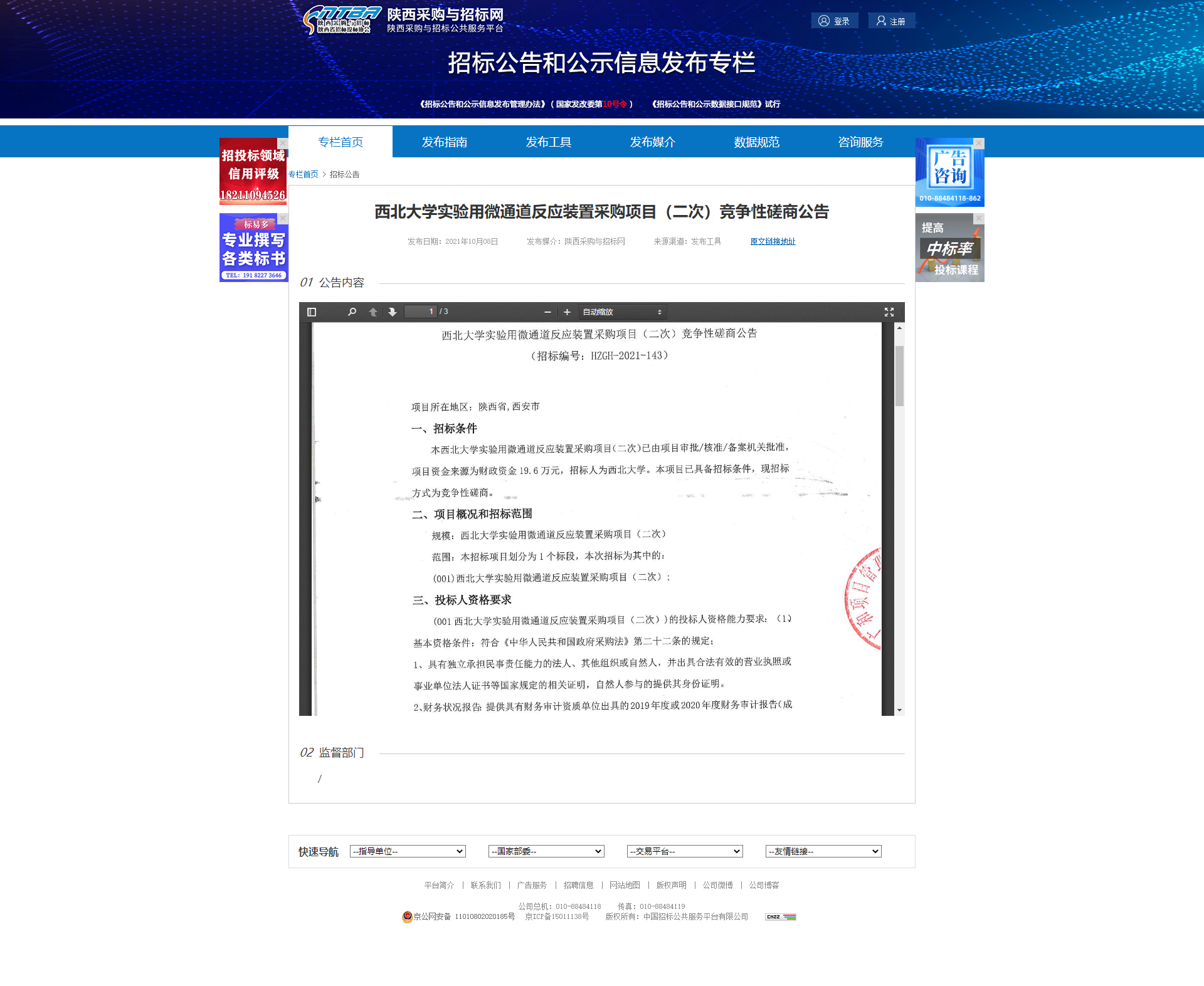Close the 专业撰写各类标书 ad

click(x=283, y=218)
